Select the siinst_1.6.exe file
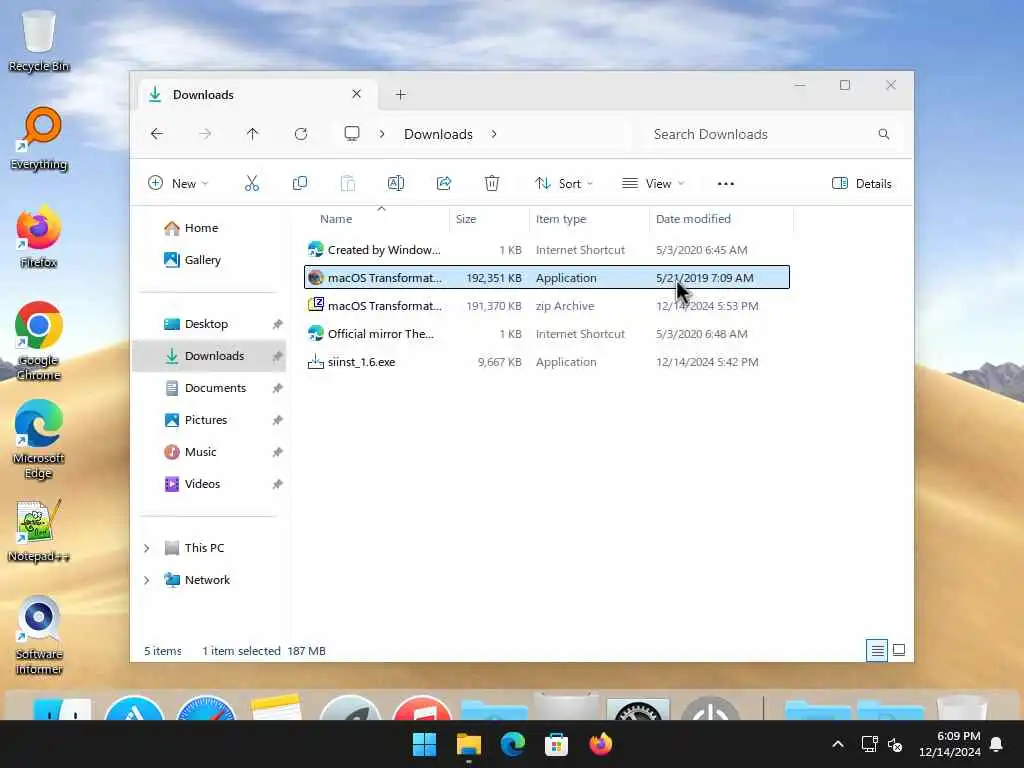This screenshot has height=768, width=1024. click(x=547, y=362)
